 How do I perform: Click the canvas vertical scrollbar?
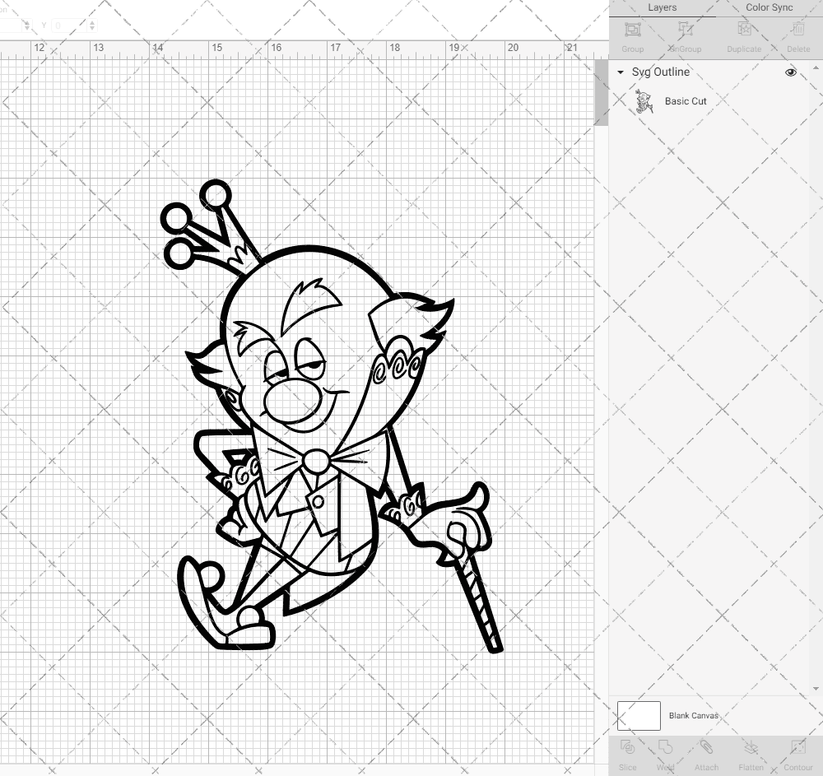tap(600, 90)
